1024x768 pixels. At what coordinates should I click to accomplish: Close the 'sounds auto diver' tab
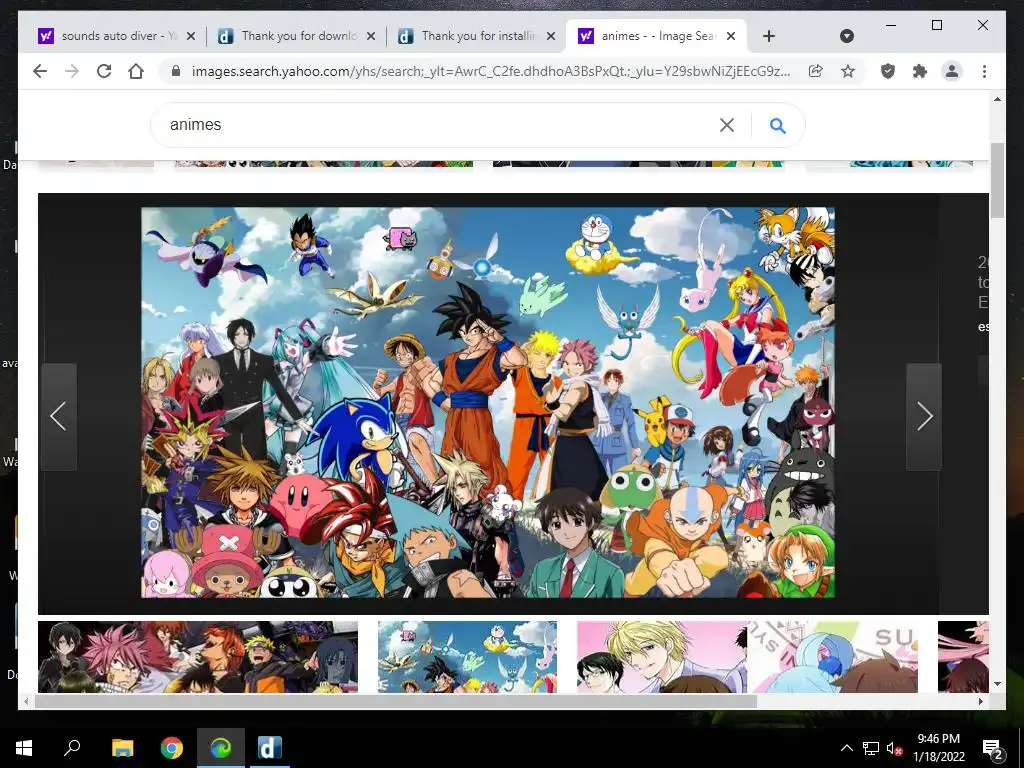(x=191, y=36)
